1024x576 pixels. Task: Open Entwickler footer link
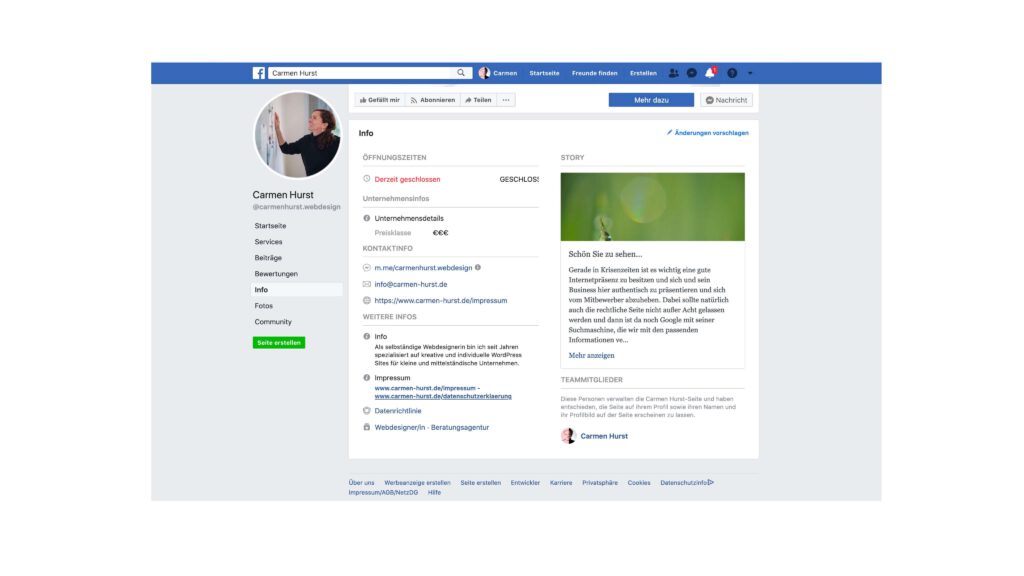[x=525, y=483]
